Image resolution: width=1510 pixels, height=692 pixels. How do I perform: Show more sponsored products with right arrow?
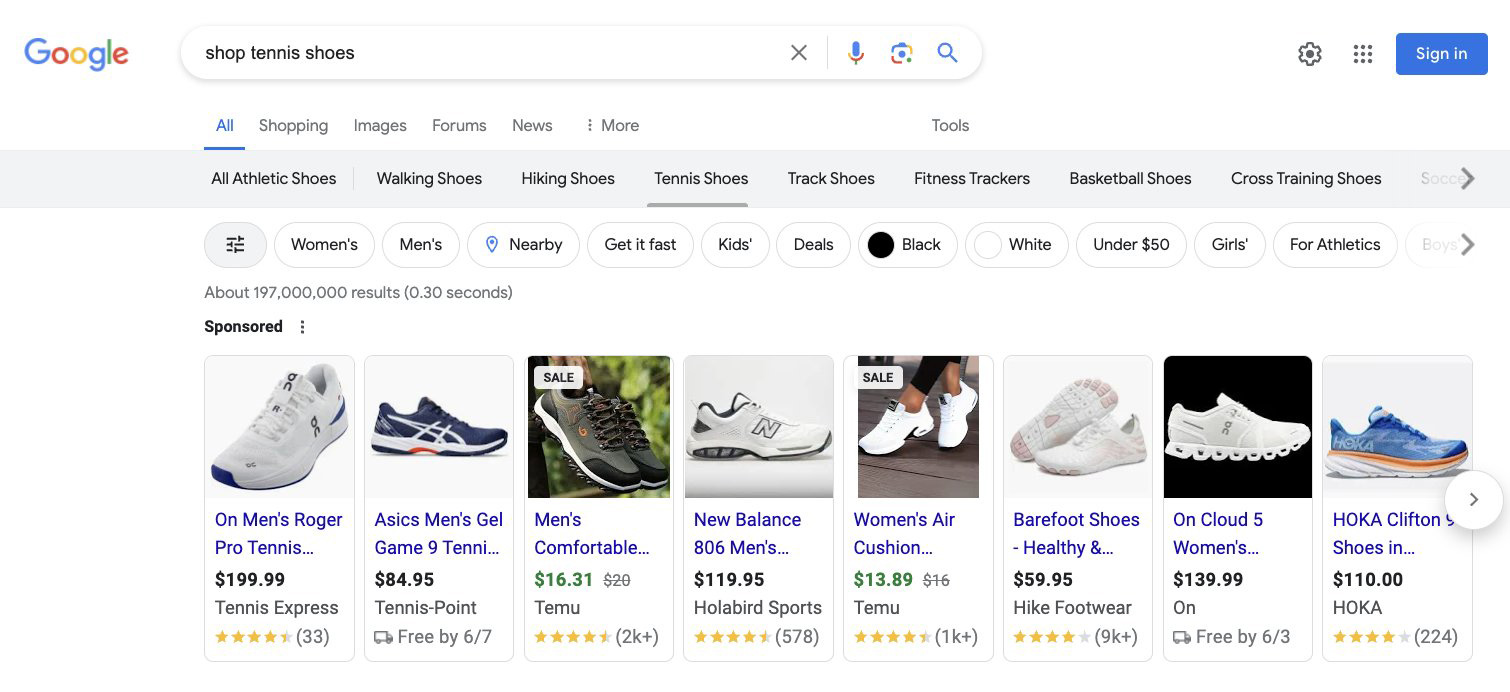coord(1473,499)
